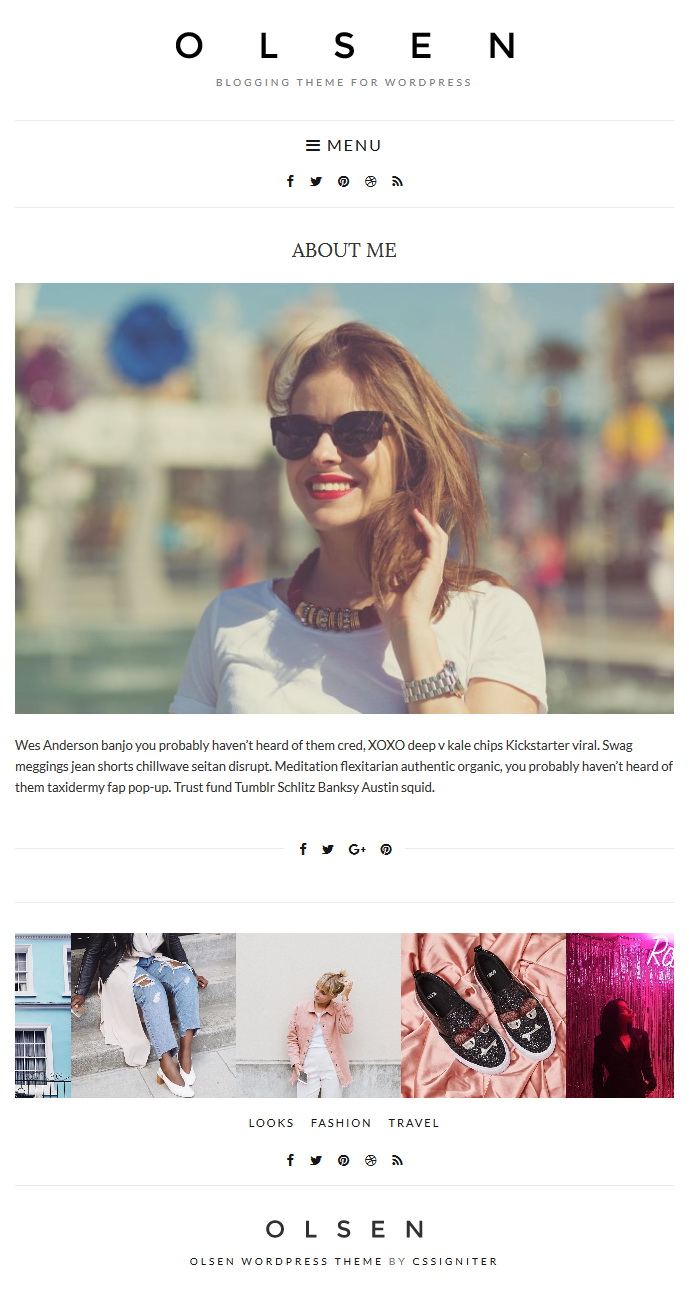The image size is (689, 1299).
Task: Click the Facebook icon in header
Action: pyautogui.click(x=290, y=181)
